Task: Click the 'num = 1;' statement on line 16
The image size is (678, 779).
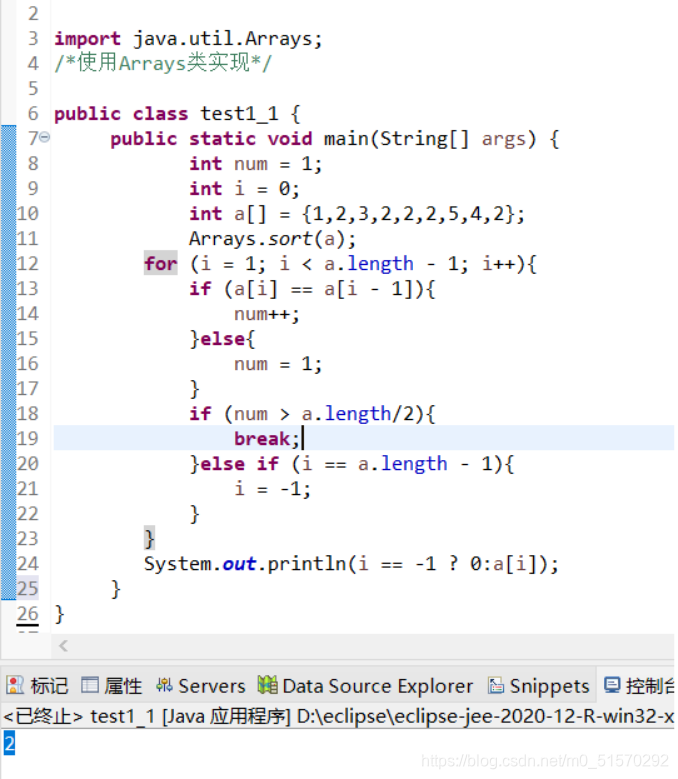Action: click(x=278, y=364)
